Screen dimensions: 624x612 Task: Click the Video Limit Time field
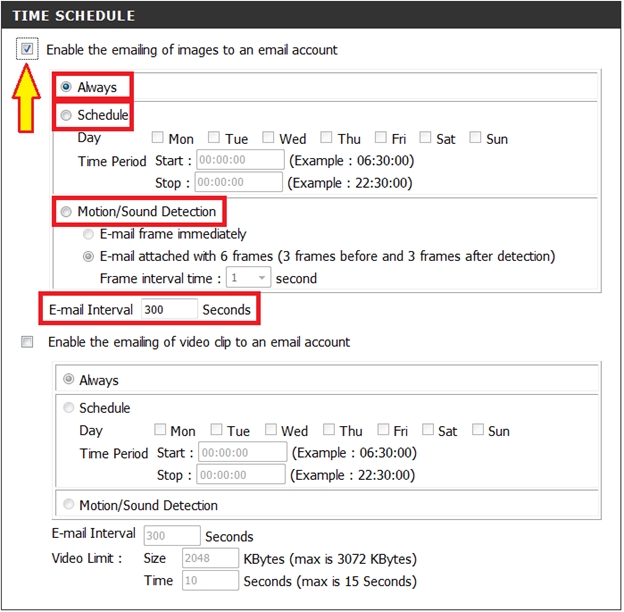click(209, 581)
